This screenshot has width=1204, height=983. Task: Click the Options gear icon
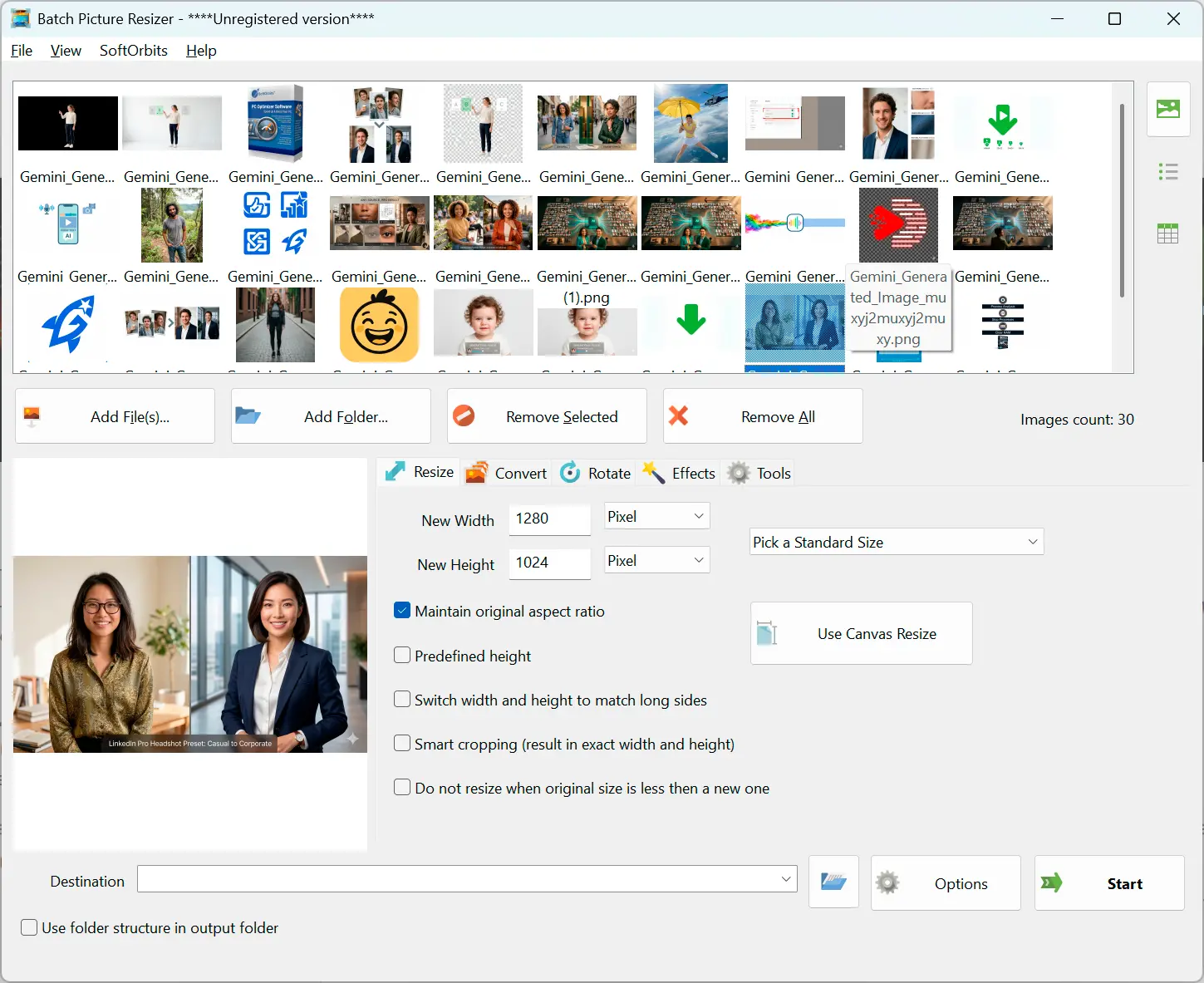[887, 882]
